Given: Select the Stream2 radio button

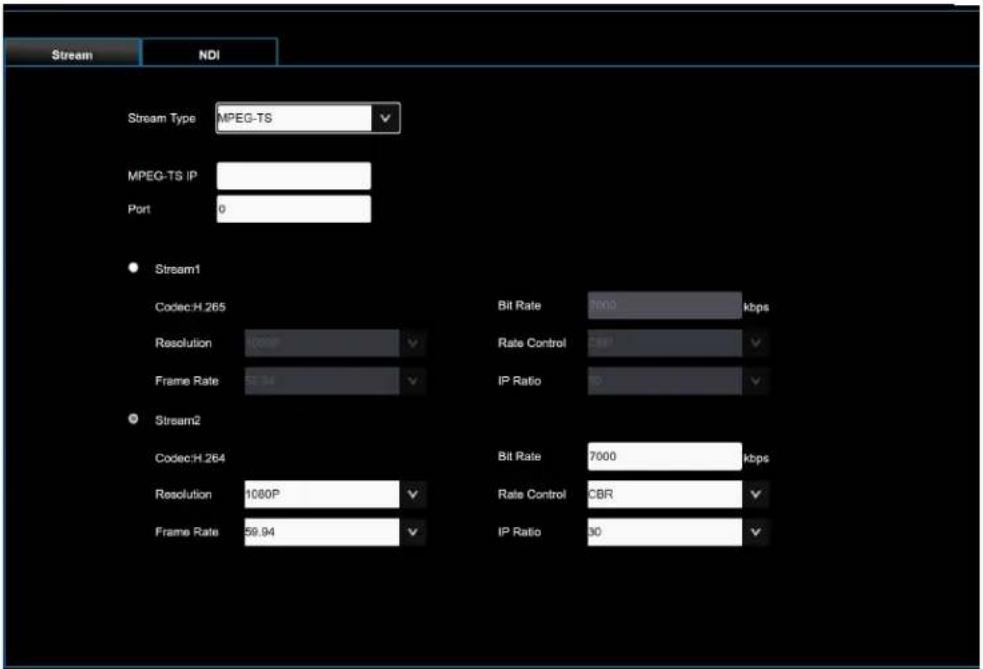Looking at the screenshot, I should click(x=133, y=419).
